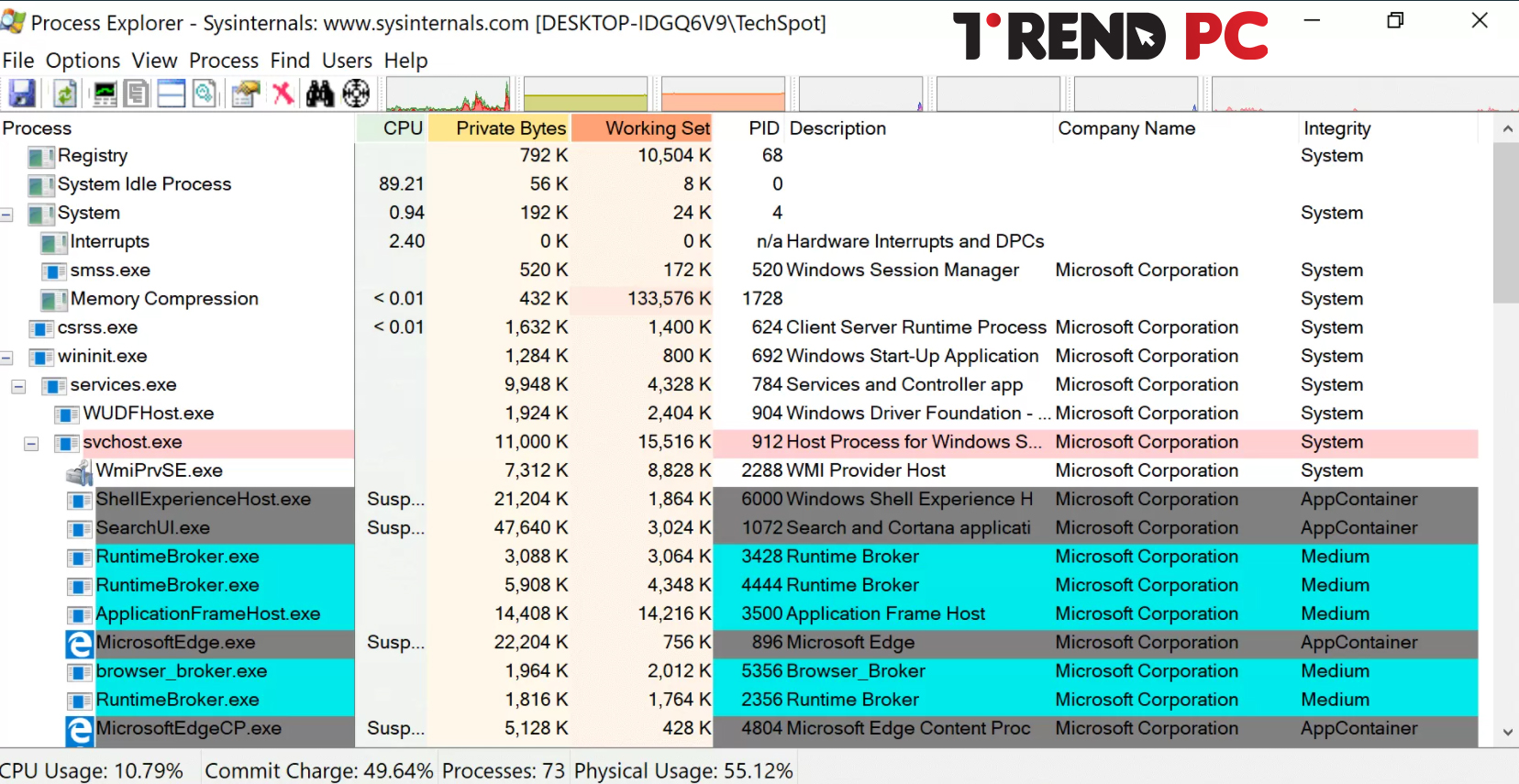Screen dimensions: 1519x784
Task: Click the '3500 Application Frame Host' description
Action: pos(863,614)
